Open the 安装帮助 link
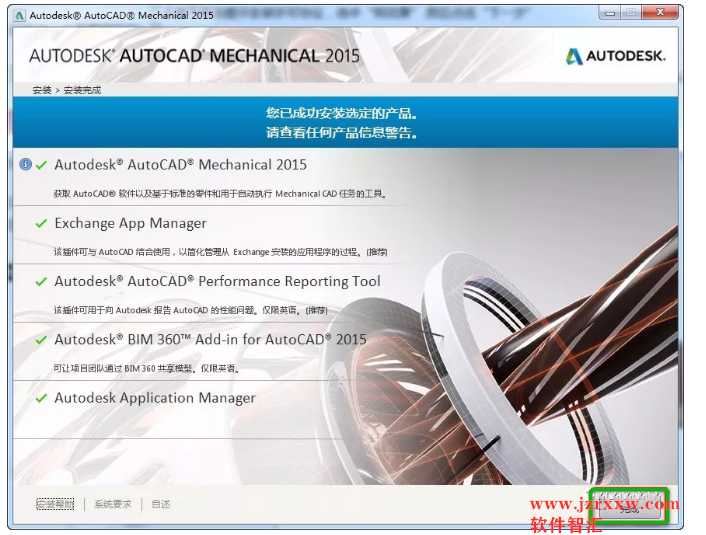This screenshot has height=535, width=706. coord(55,504)
